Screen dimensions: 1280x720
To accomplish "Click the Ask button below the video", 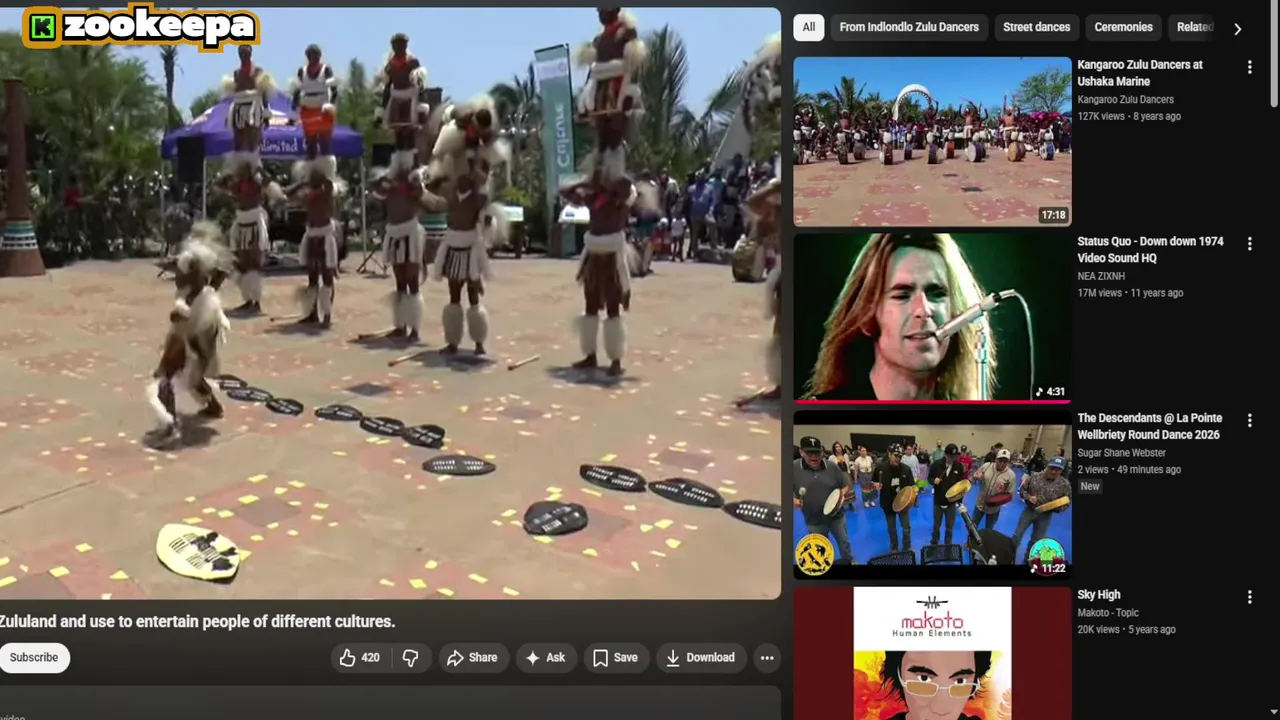I will [545, 657].
